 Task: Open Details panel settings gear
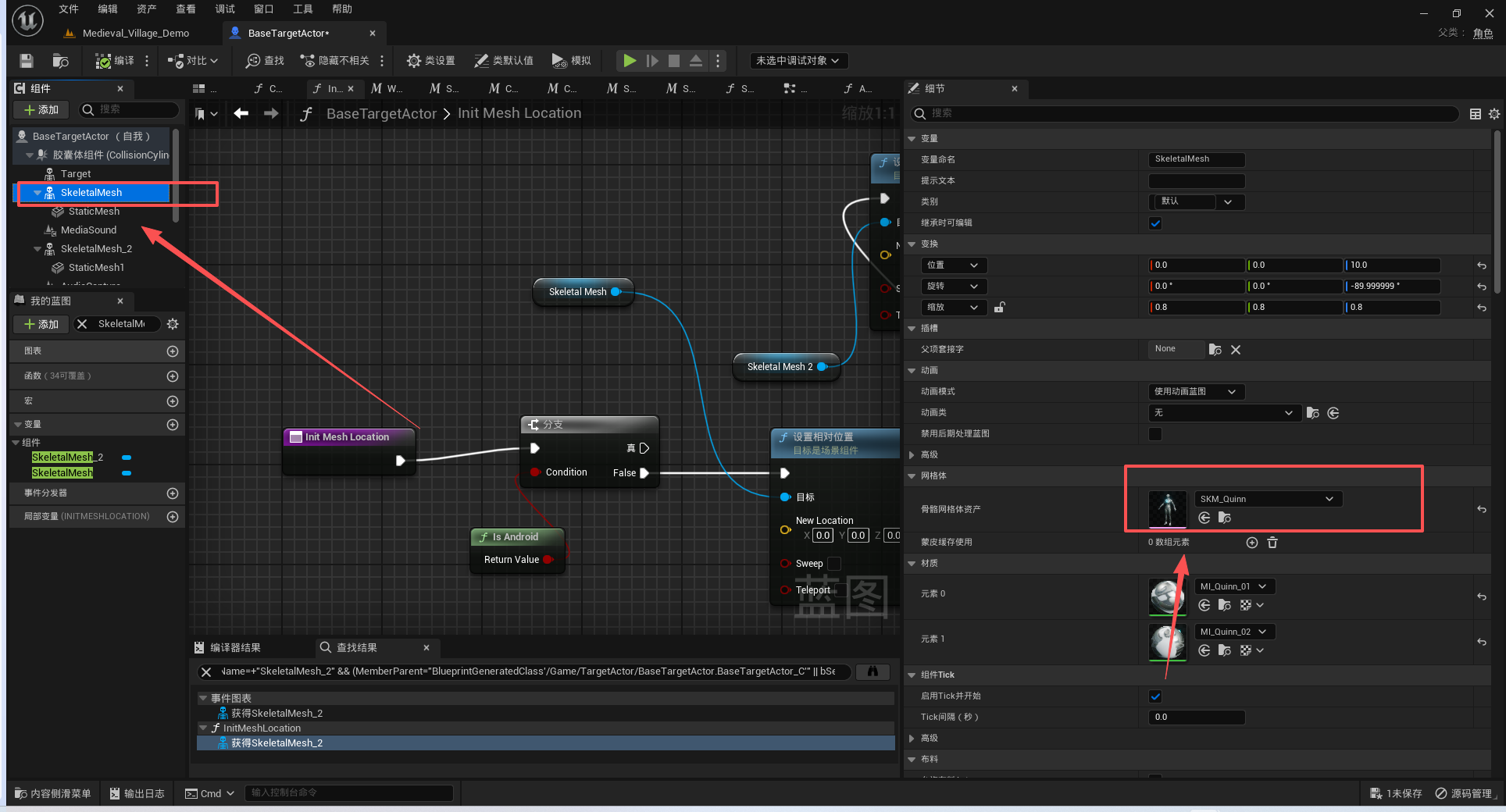click(x=1494, y=114)
